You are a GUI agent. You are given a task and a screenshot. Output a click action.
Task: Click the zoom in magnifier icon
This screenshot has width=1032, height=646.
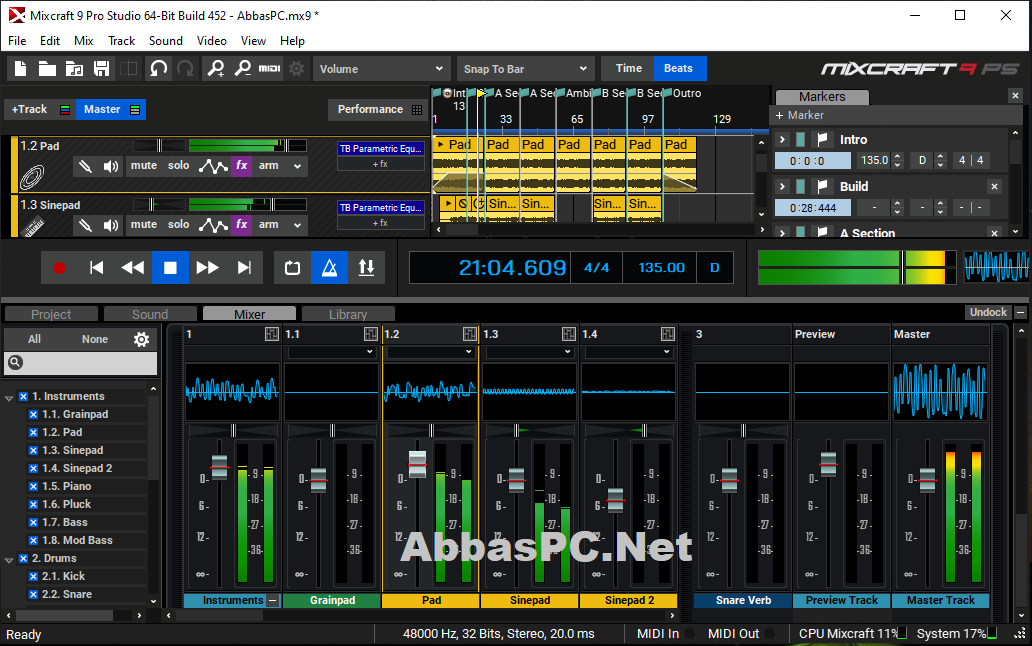[216, 68]
